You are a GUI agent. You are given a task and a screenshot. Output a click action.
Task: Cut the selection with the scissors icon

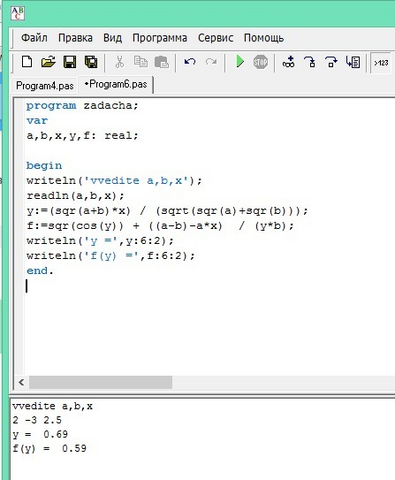119,62
